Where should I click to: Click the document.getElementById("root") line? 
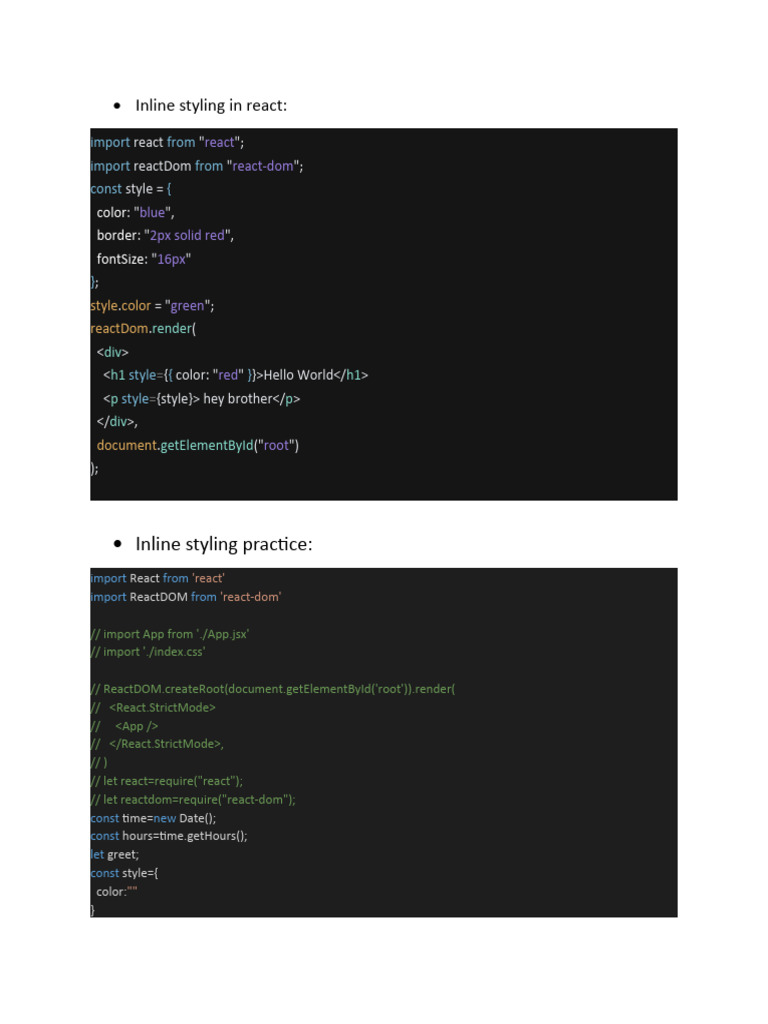coord(198,445)
